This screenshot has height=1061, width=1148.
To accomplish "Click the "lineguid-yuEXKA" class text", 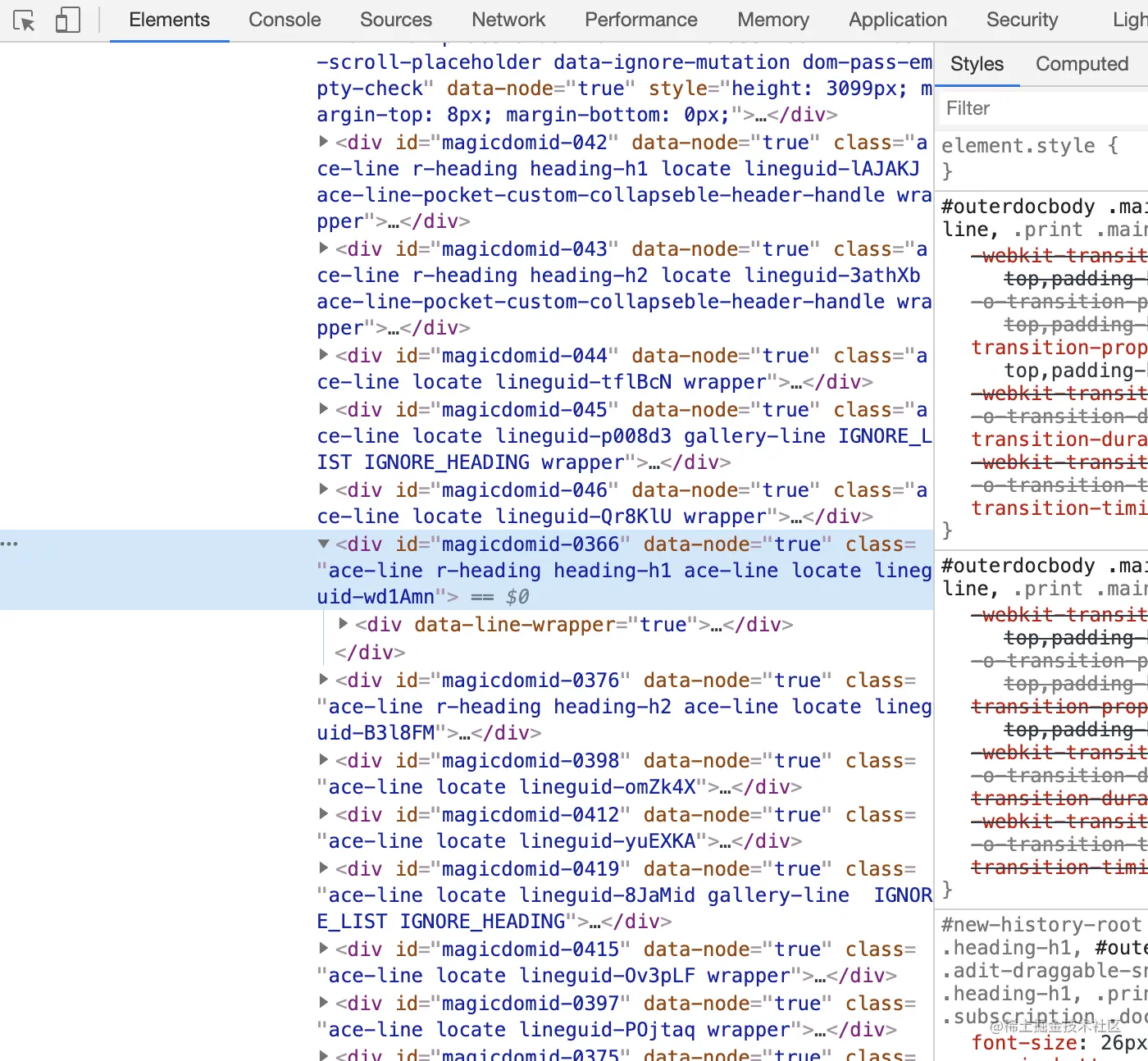I will 608,841.
